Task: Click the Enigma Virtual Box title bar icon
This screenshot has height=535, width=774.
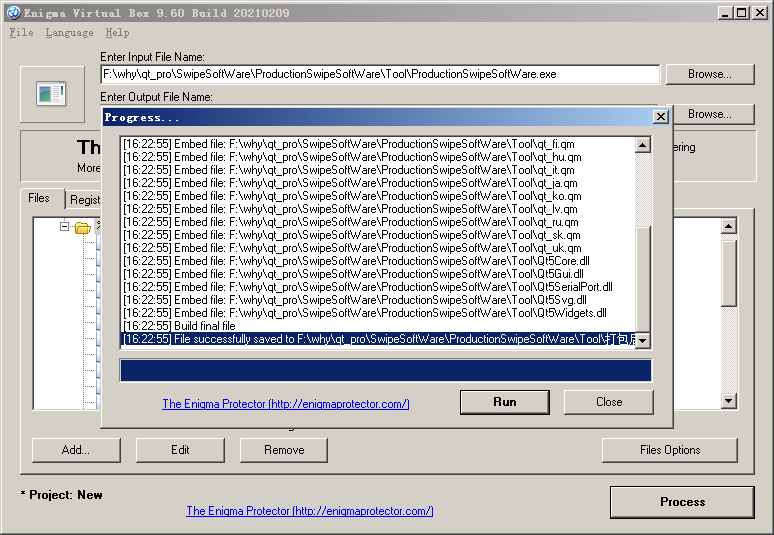Action: [x=13, y=13]
